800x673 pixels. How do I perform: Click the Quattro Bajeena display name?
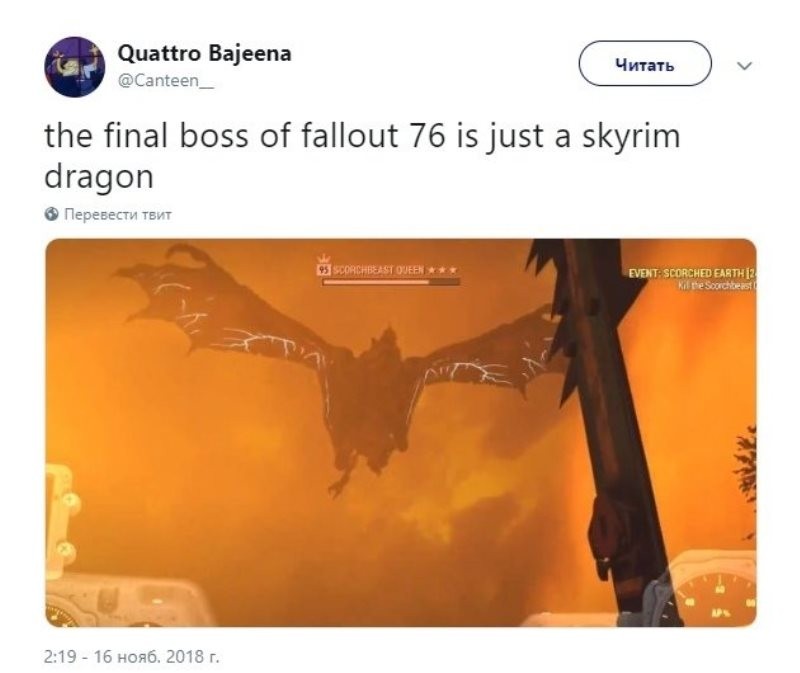[205, 53]
